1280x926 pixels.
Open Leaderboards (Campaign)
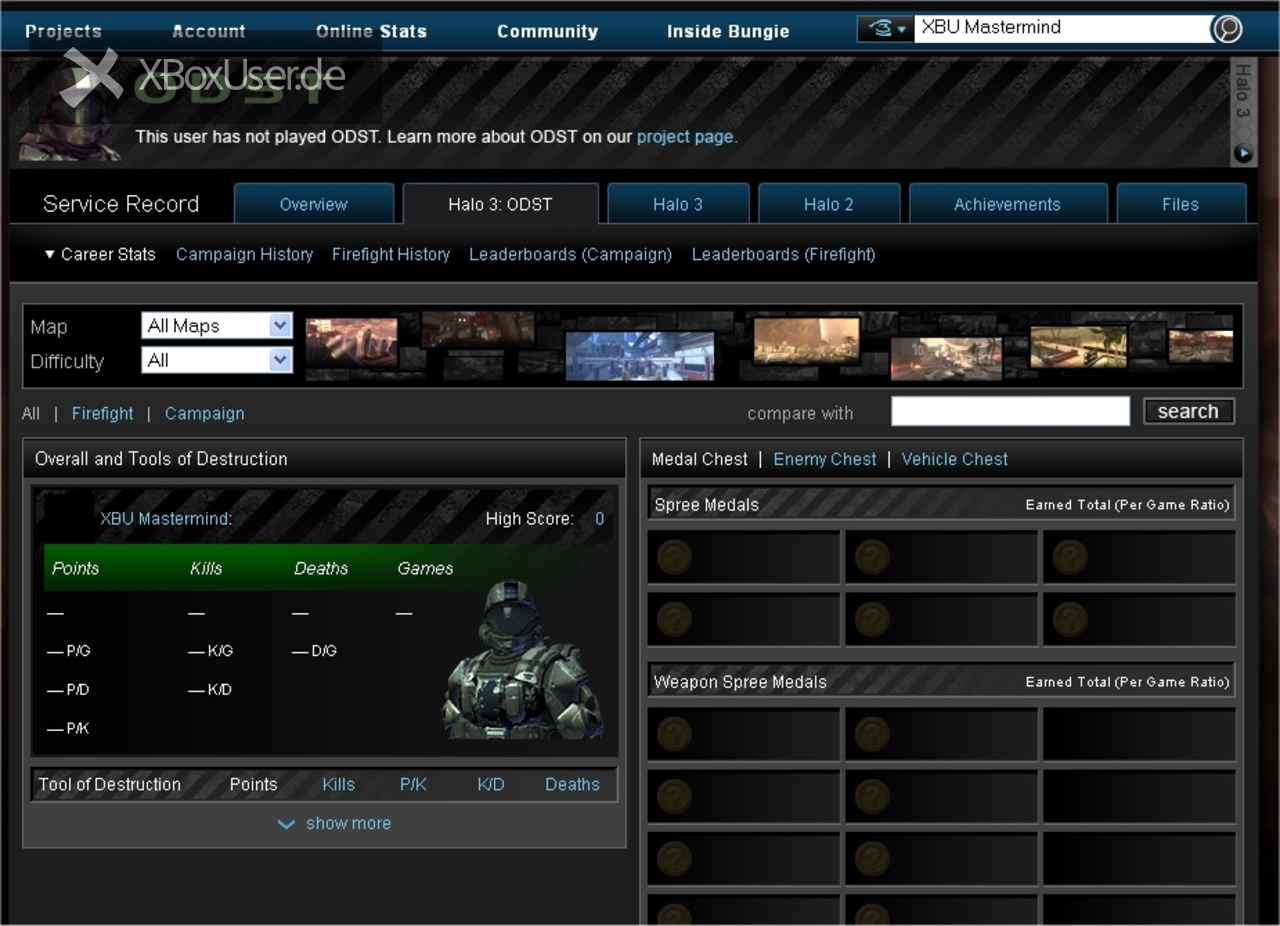coord(570,254)
